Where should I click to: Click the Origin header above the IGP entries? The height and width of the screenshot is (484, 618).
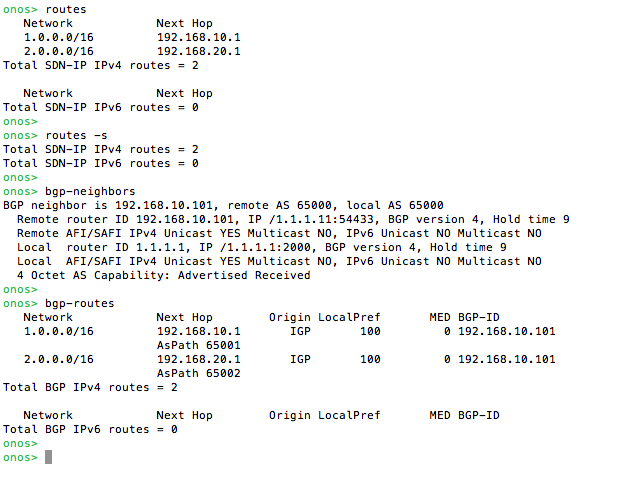[289, 317]
